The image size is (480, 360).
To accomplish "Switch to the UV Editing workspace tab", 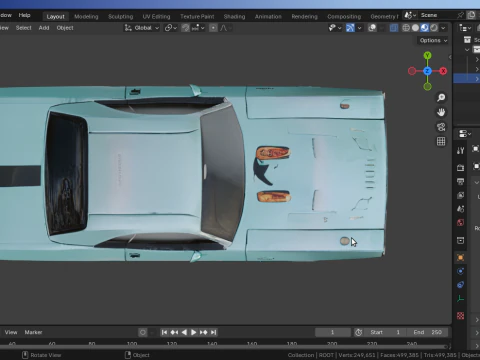I will [156, 16].
